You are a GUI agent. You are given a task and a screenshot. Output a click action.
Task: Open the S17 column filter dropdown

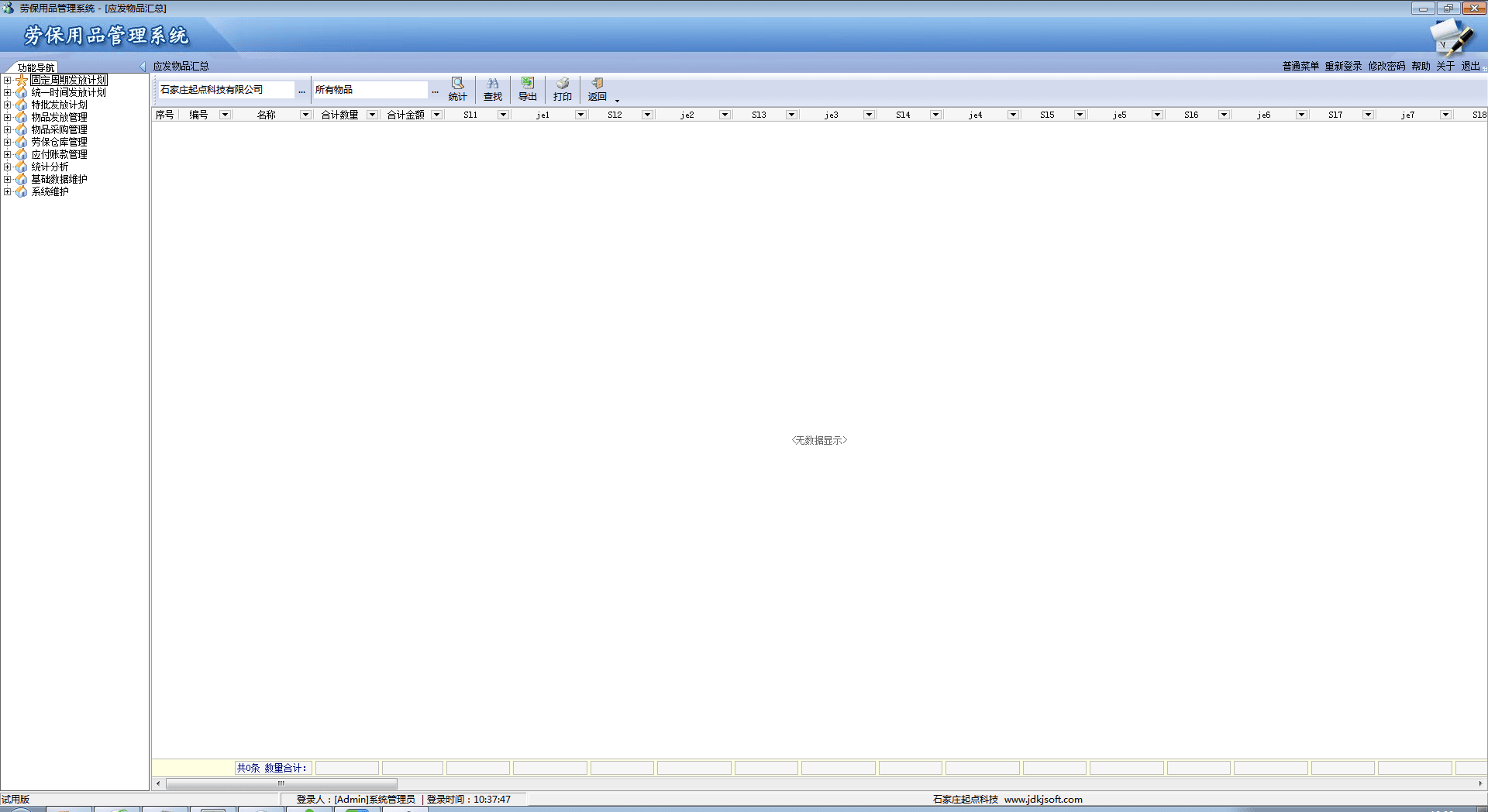tap(1368, 115)
